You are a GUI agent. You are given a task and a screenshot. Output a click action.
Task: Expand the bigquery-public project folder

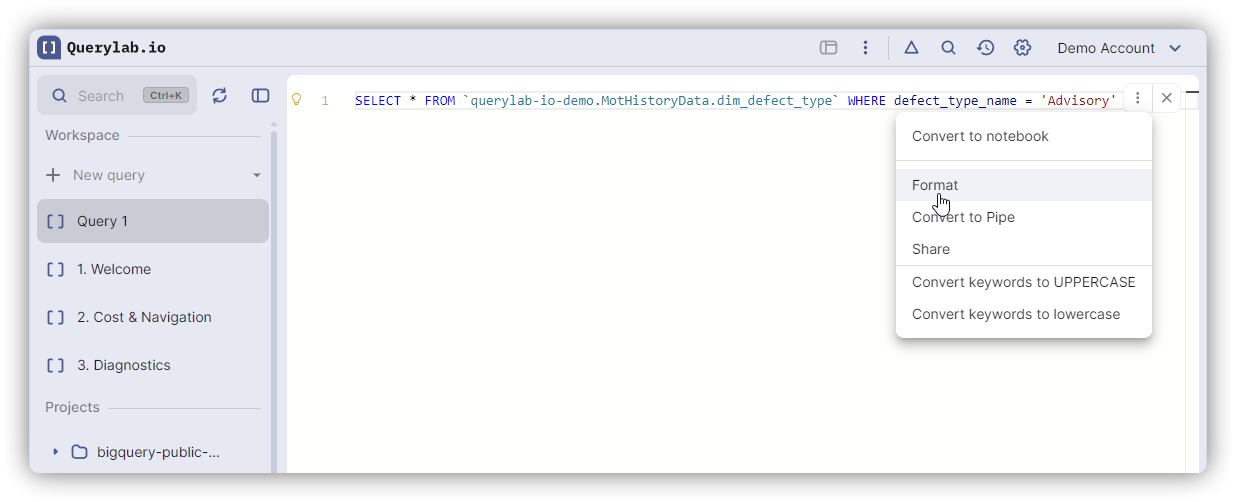click(x=56, y=452)
